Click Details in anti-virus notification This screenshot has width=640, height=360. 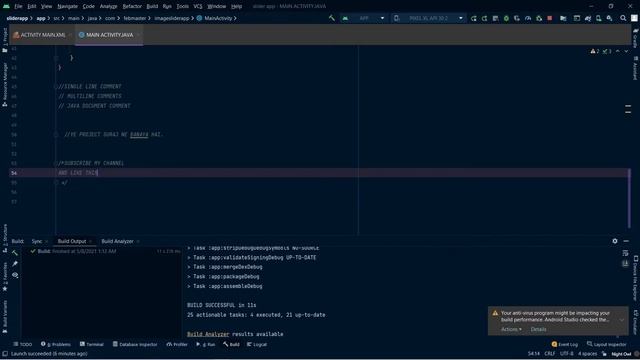coord(538,329)
